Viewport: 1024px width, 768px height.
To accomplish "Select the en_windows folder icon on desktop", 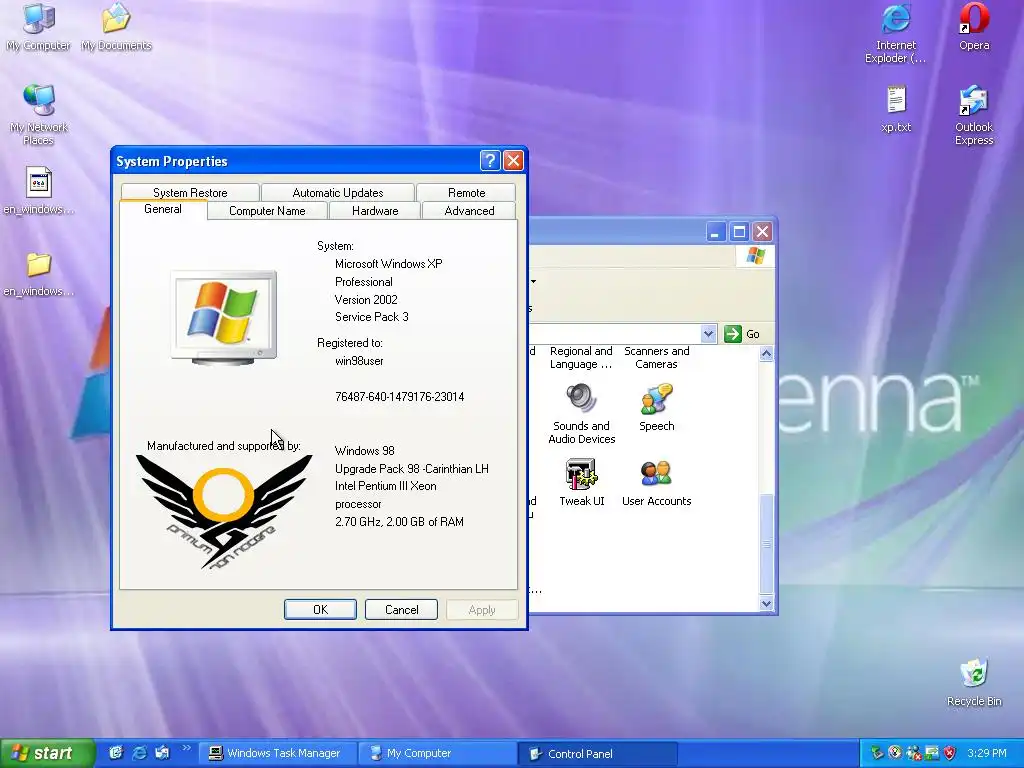I will coord(39,274).
